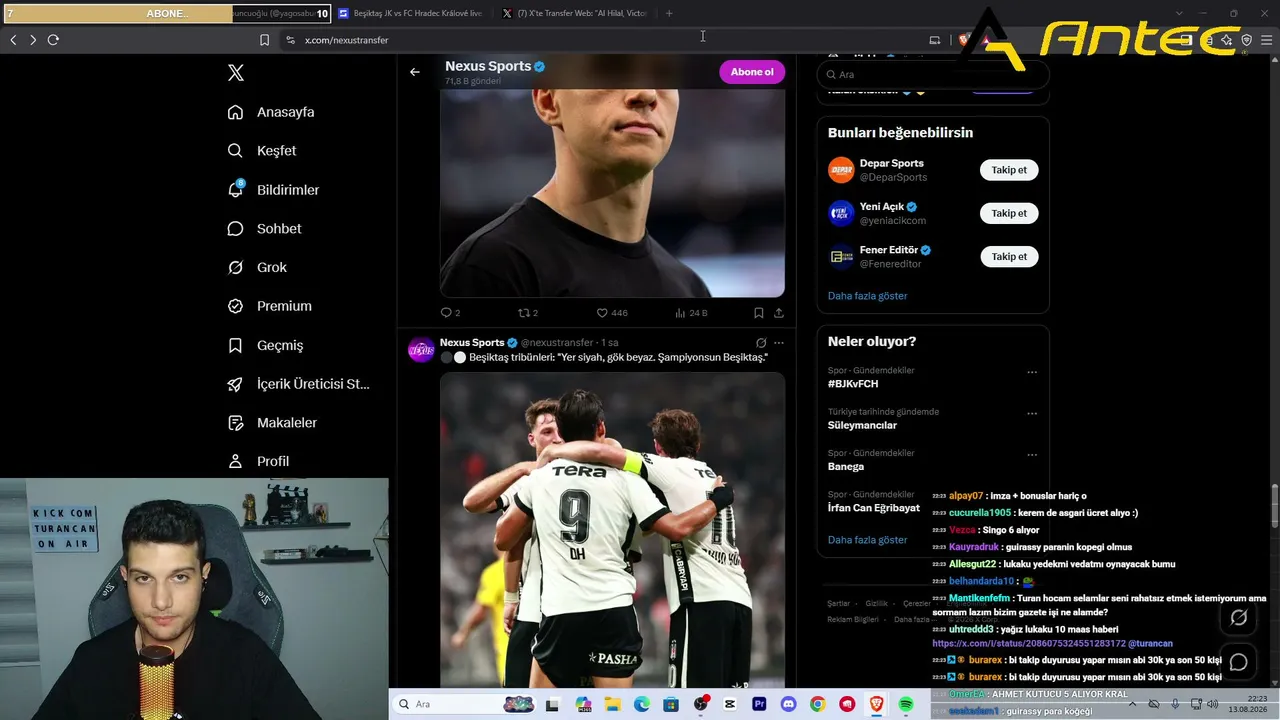
Task: Bookmark the post with 446 likes
Action: tap(759, 313)
